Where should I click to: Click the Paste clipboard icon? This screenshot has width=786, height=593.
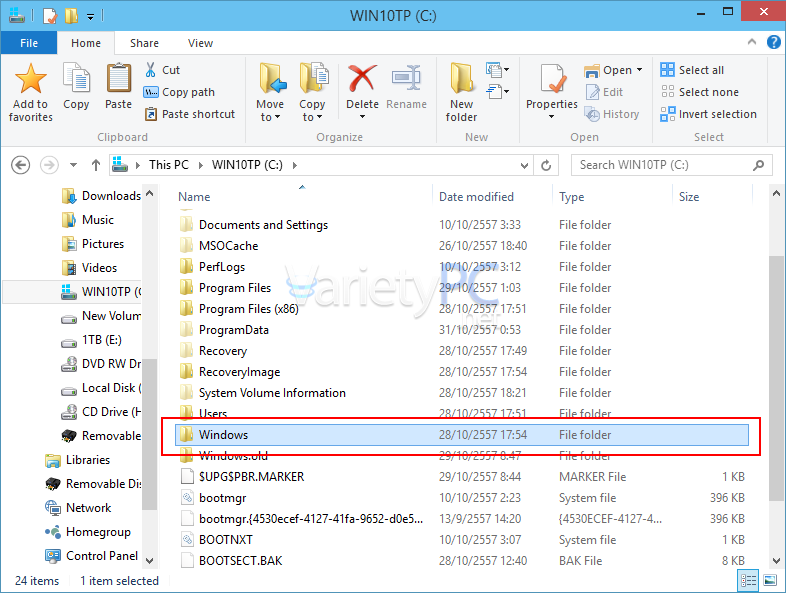(x=119, y=78)
